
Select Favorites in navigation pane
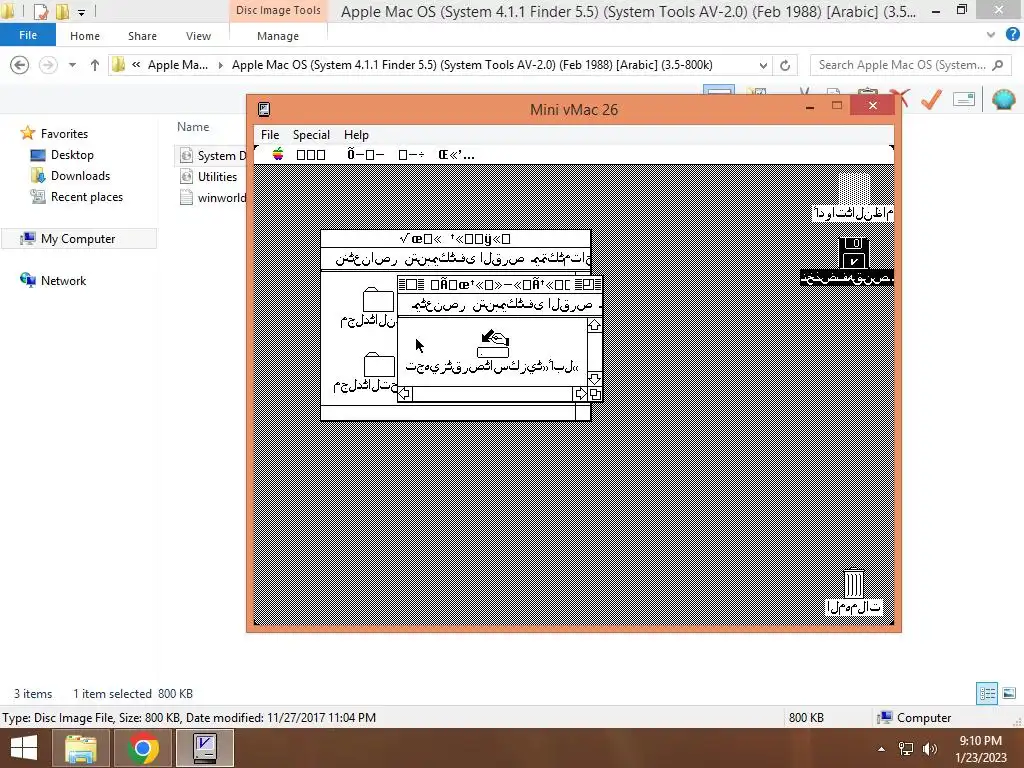[64, 133]
